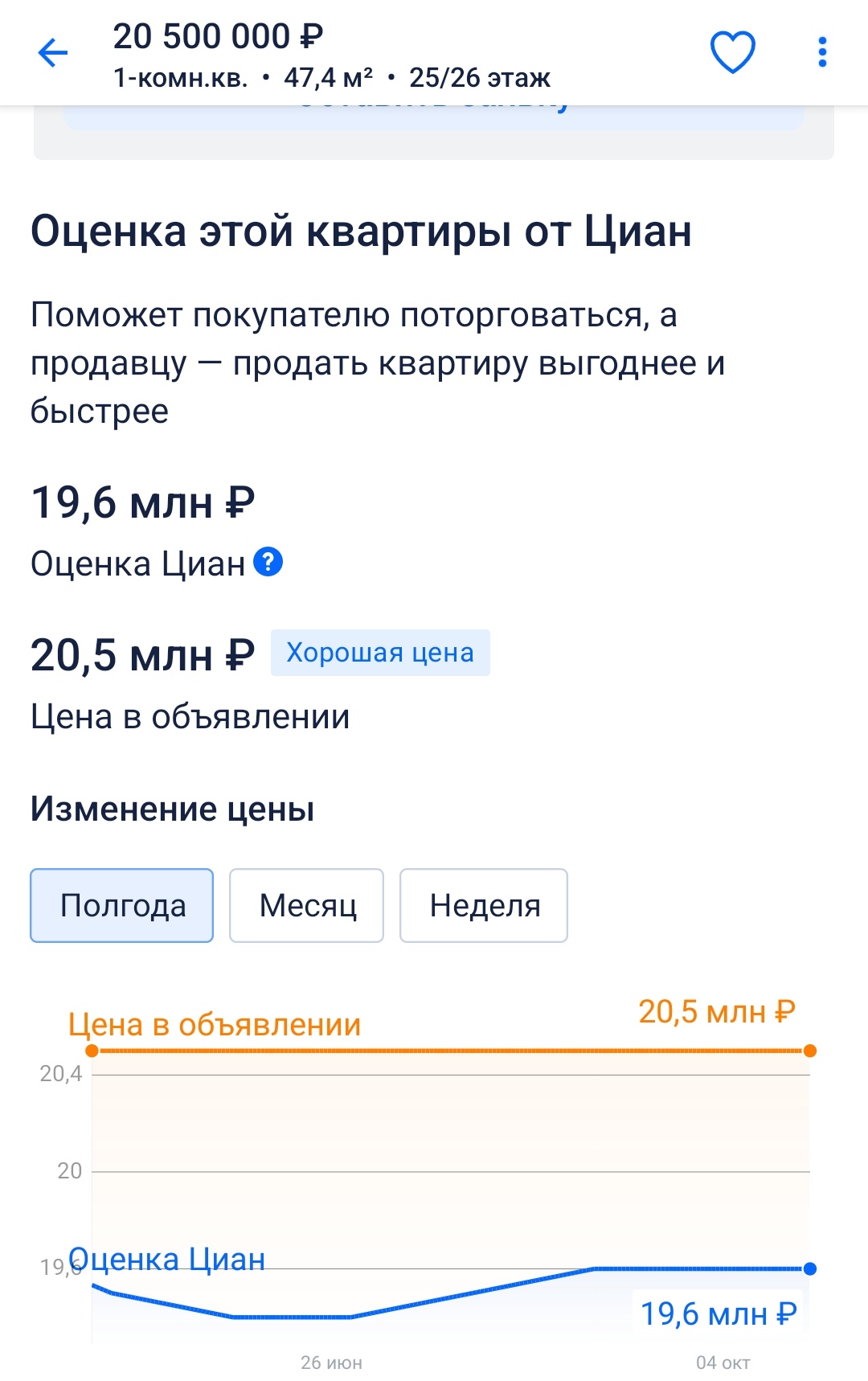Open the Оценка Циан help question mark

[x=268, y=562]
